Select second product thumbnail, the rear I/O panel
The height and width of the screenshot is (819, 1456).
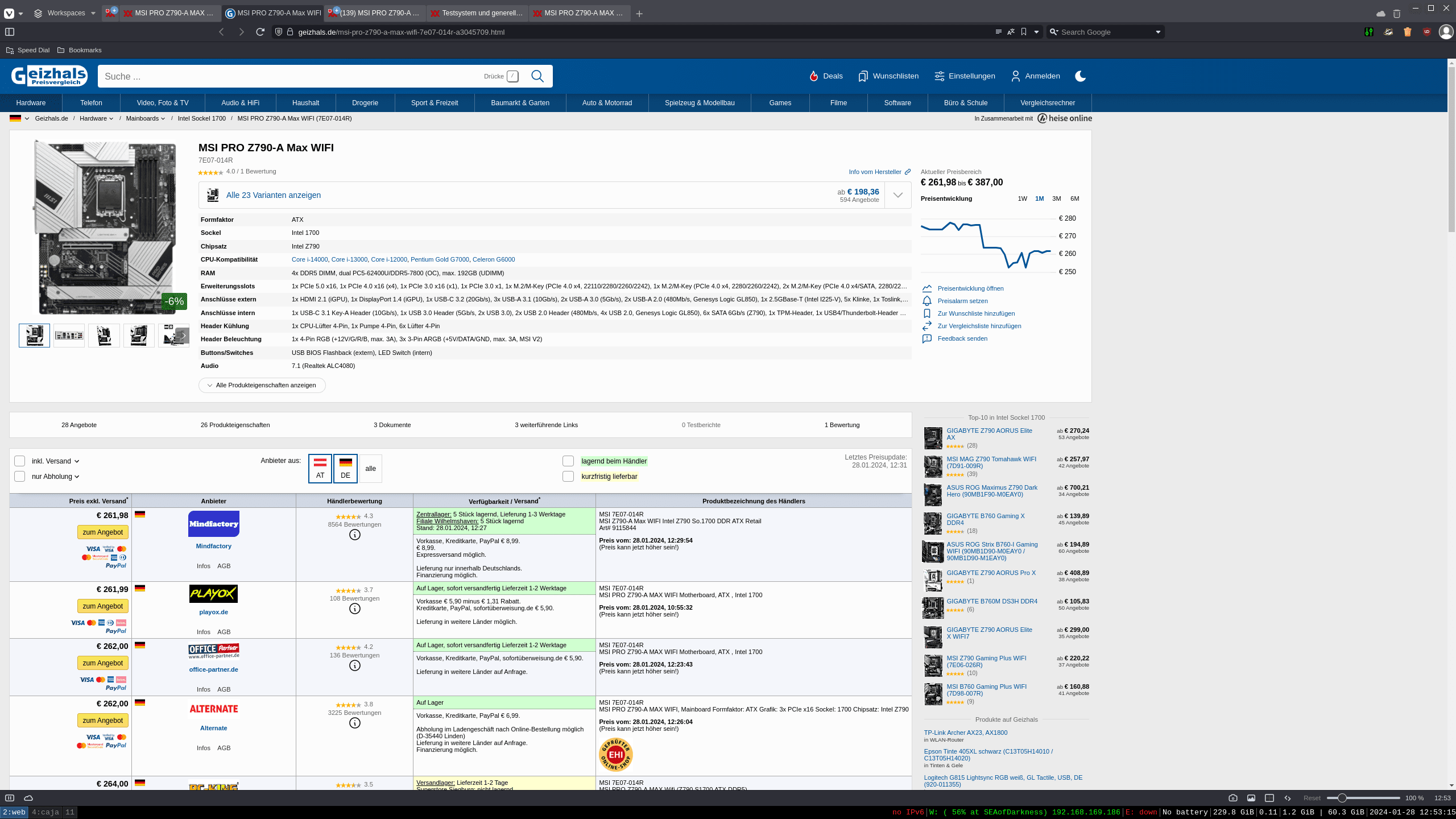69,336
